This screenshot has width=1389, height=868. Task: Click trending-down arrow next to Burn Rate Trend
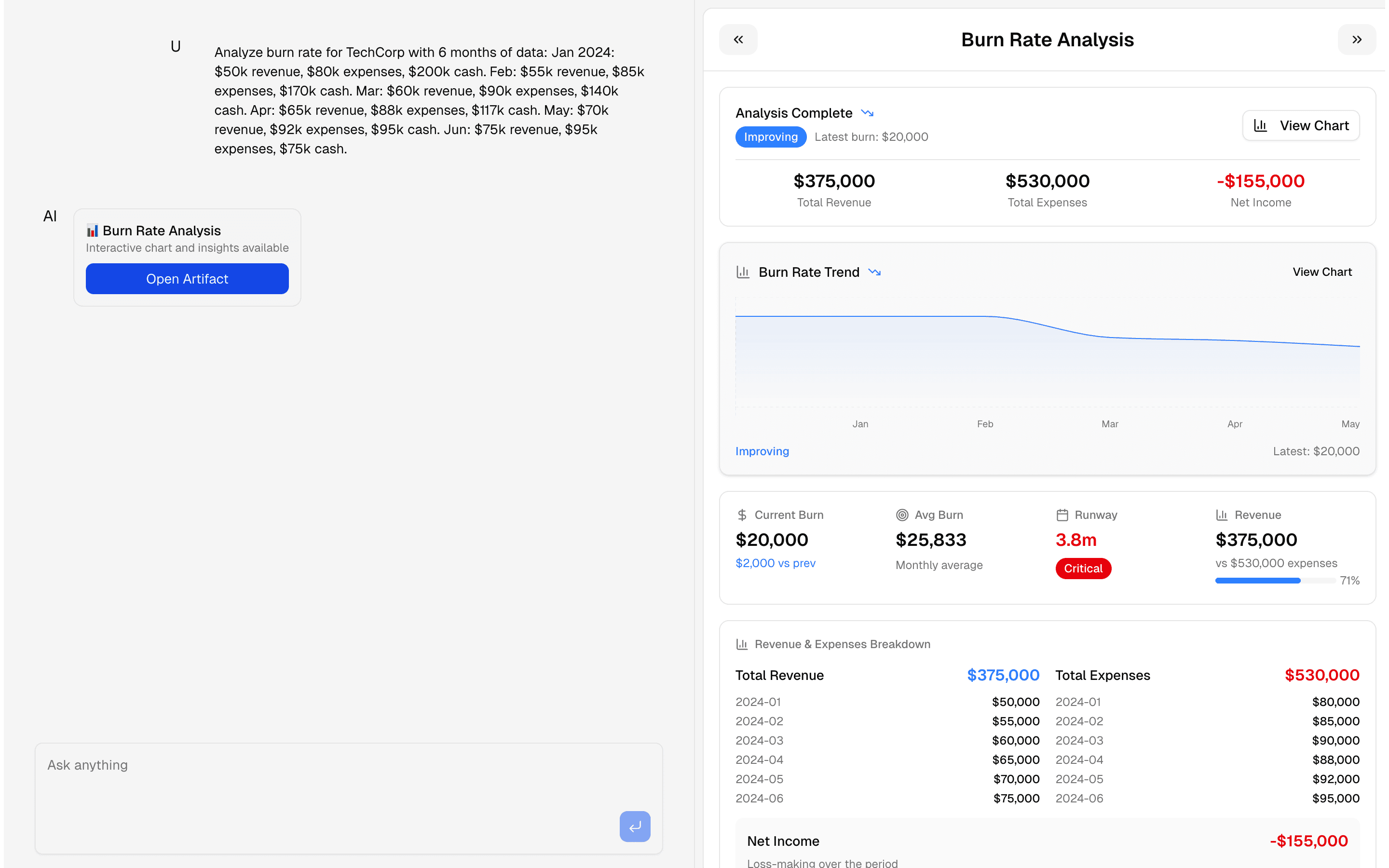[874, 272]
